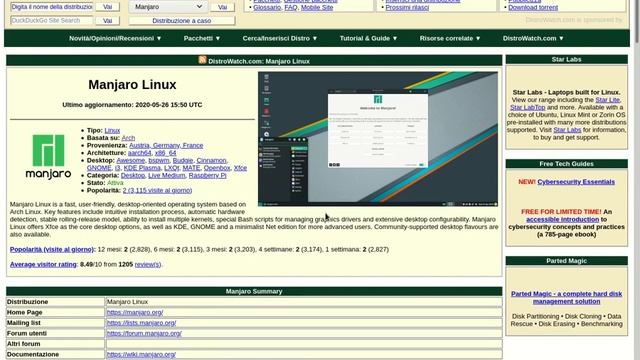Screen dimensions: 640x360
Task: Click the Linux type link
Action: point(112,131)
